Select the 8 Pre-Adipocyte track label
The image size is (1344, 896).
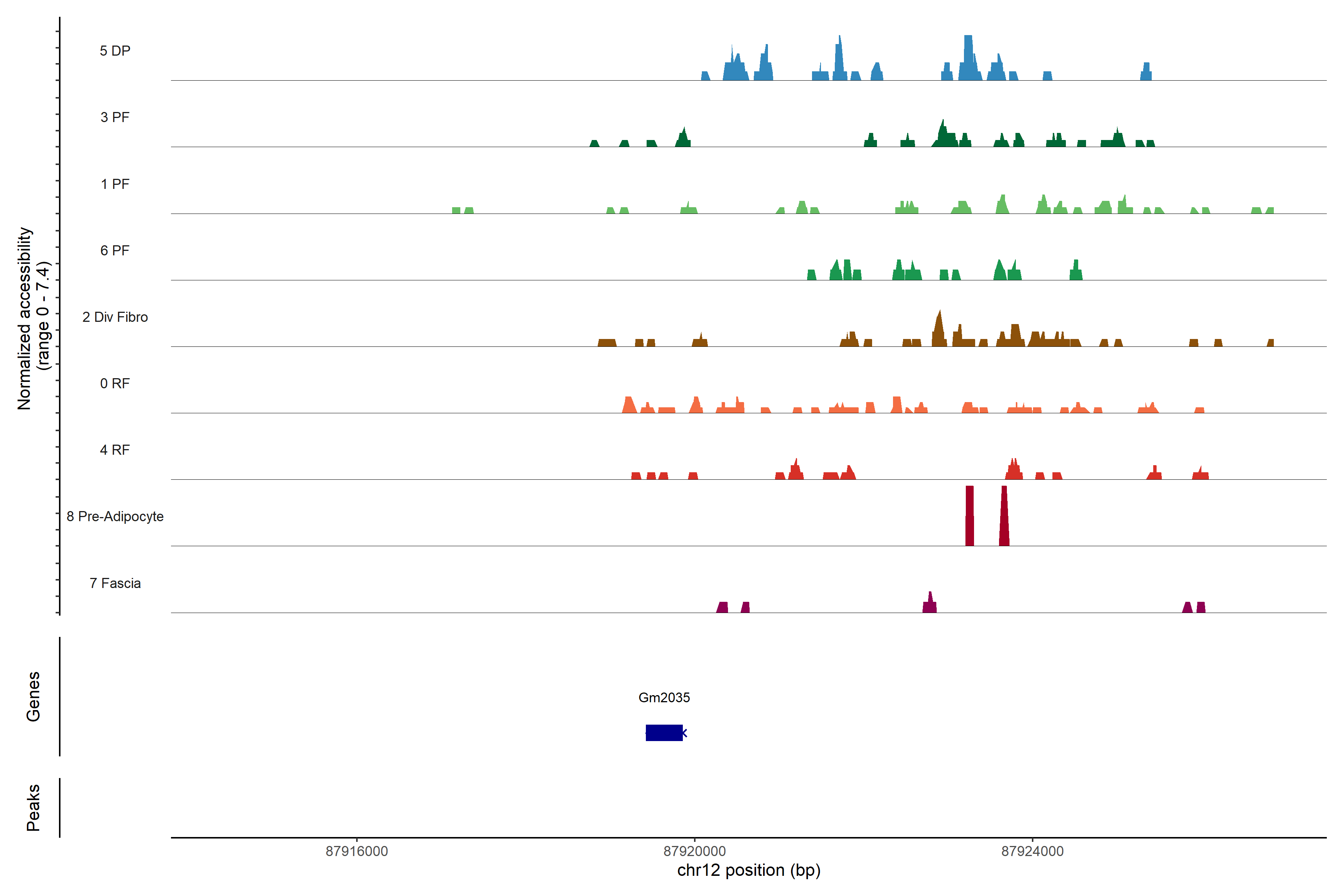[x=115, y=517]
